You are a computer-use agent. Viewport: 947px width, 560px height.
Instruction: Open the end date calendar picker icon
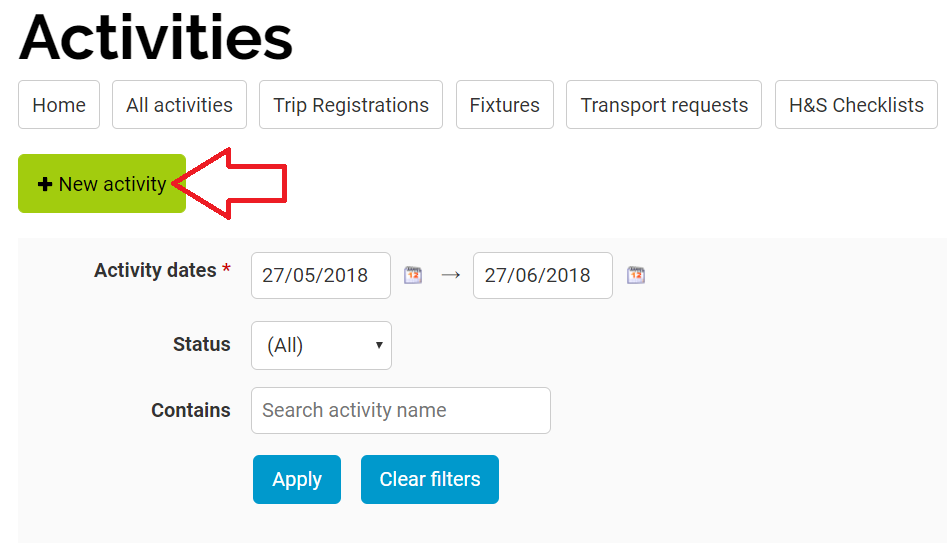coord(636,275)
